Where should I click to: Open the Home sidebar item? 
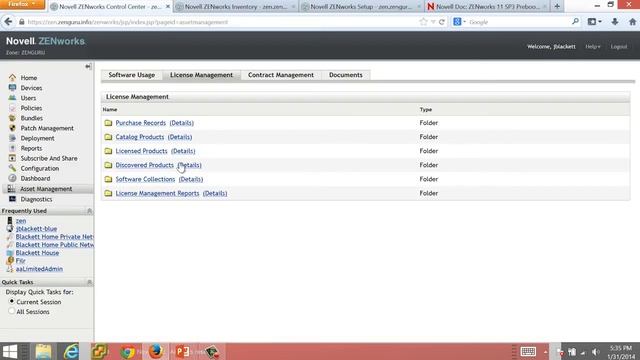29,78
